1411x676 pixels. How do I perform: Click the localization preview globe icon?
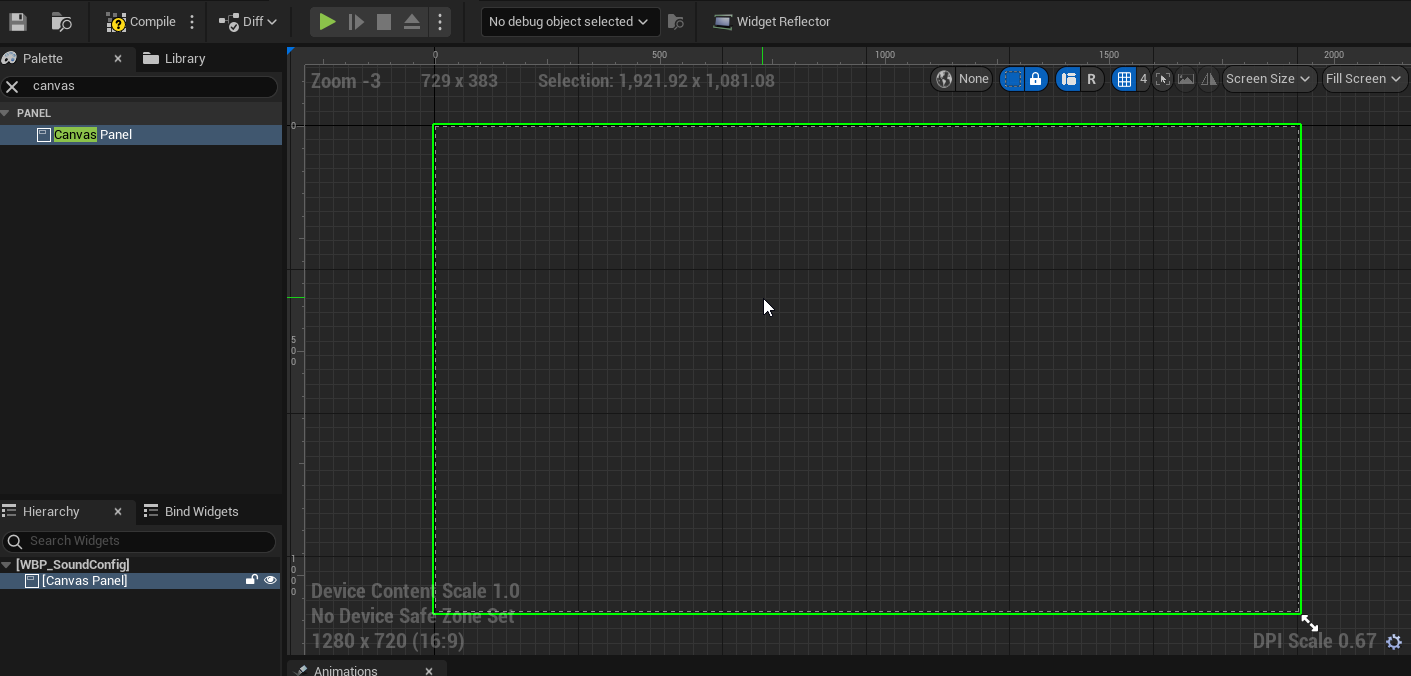[x=944, y=79]
